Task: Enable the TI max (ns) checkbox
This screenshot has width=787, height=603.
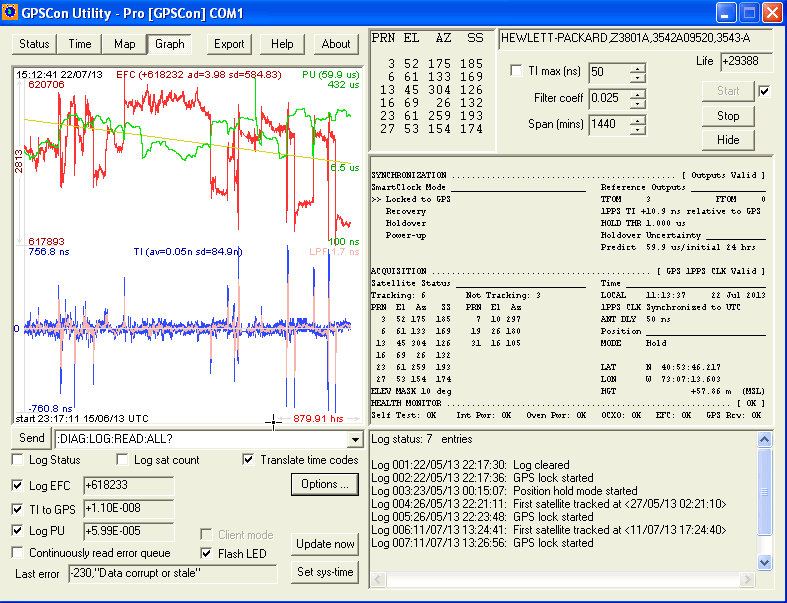Action: 516,71
